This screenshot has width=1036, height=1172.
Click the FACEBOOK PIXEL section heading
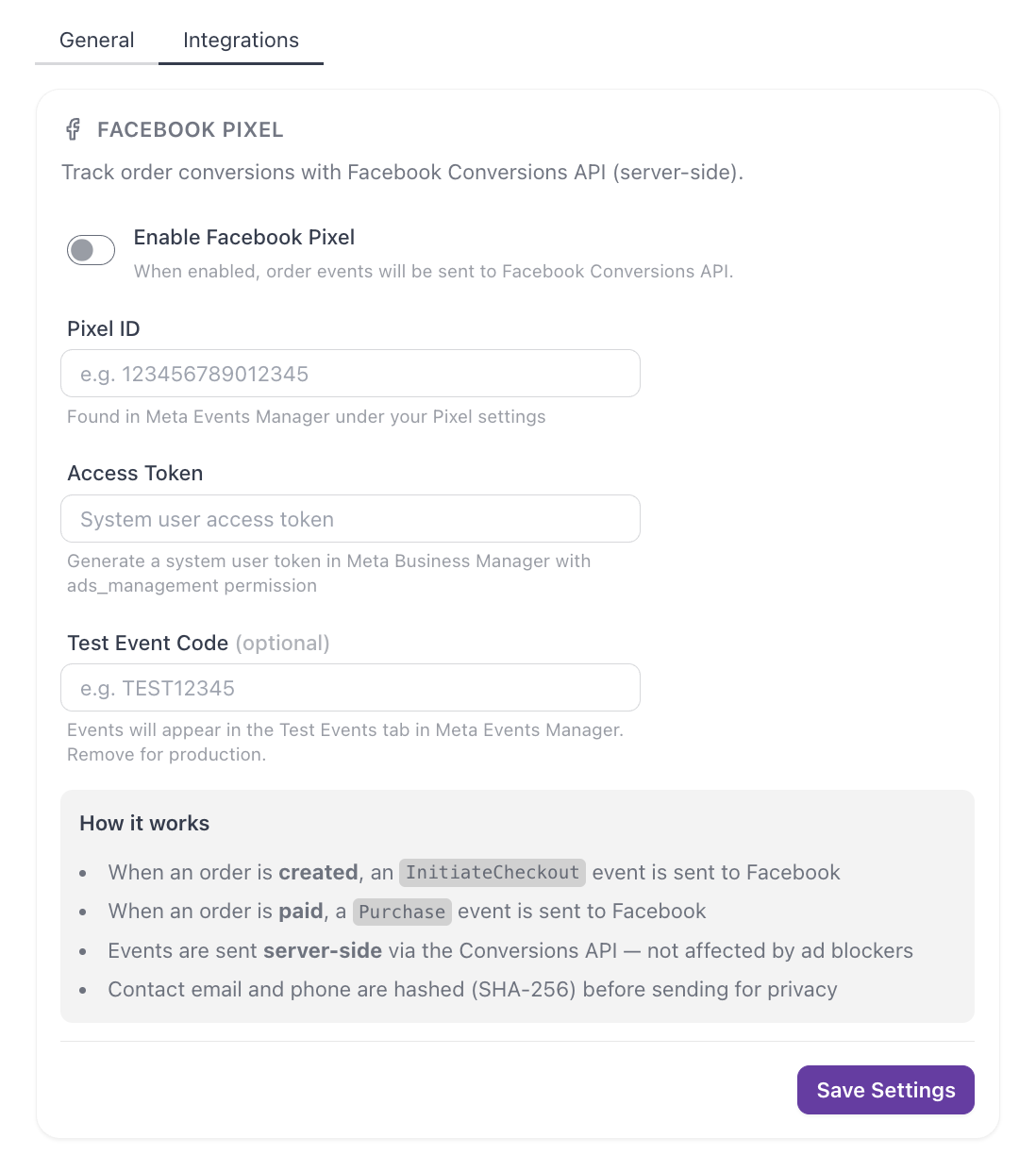191,130
